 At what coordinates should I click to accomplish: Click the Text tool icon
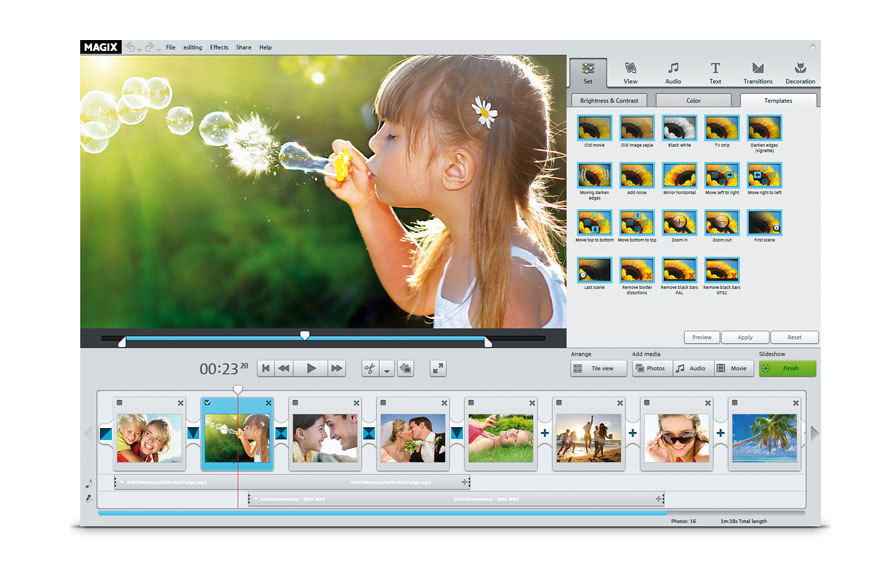pyautogui.click(x=715, y=73)
